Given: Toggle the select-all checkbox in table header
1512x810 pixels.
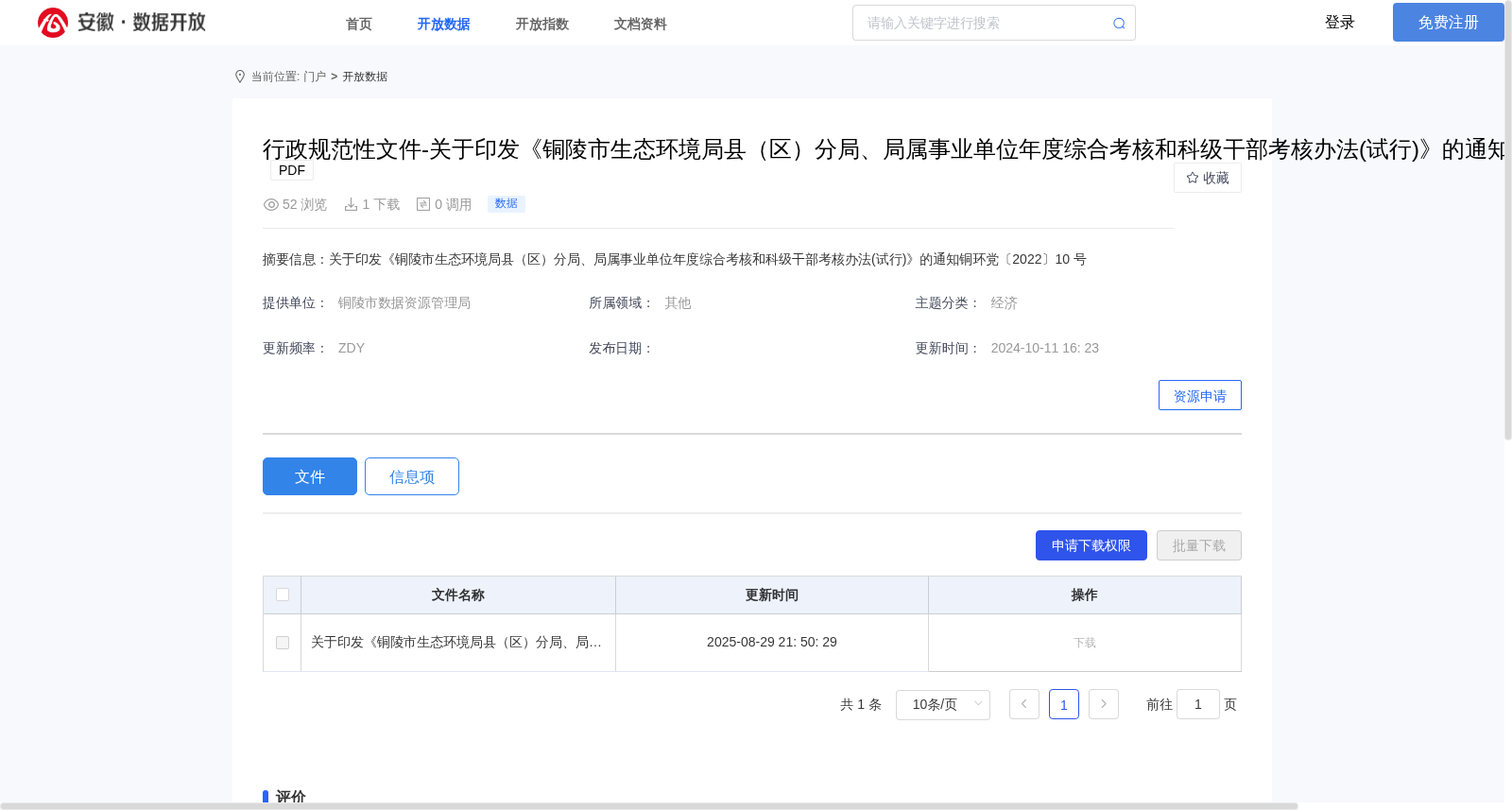Looking at the screenshot, I should point(283,595).
